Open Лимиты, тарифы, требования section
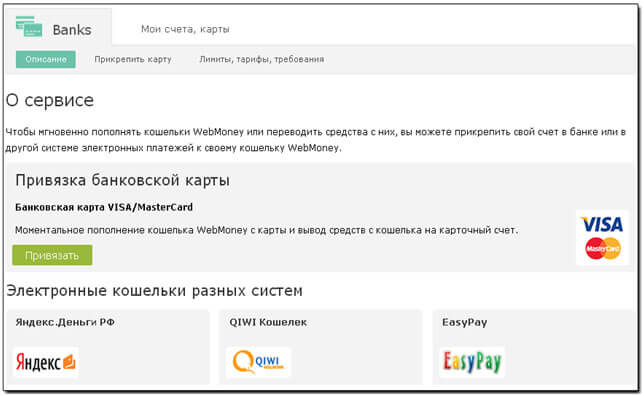 pos(262,59)
